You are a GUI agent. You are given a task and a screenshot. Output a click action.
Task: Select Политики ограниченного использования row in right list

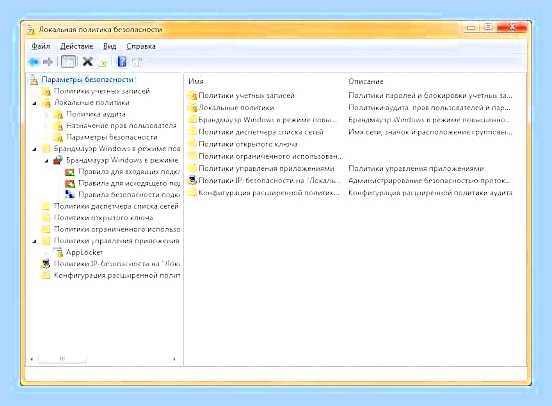pos(270,156)
